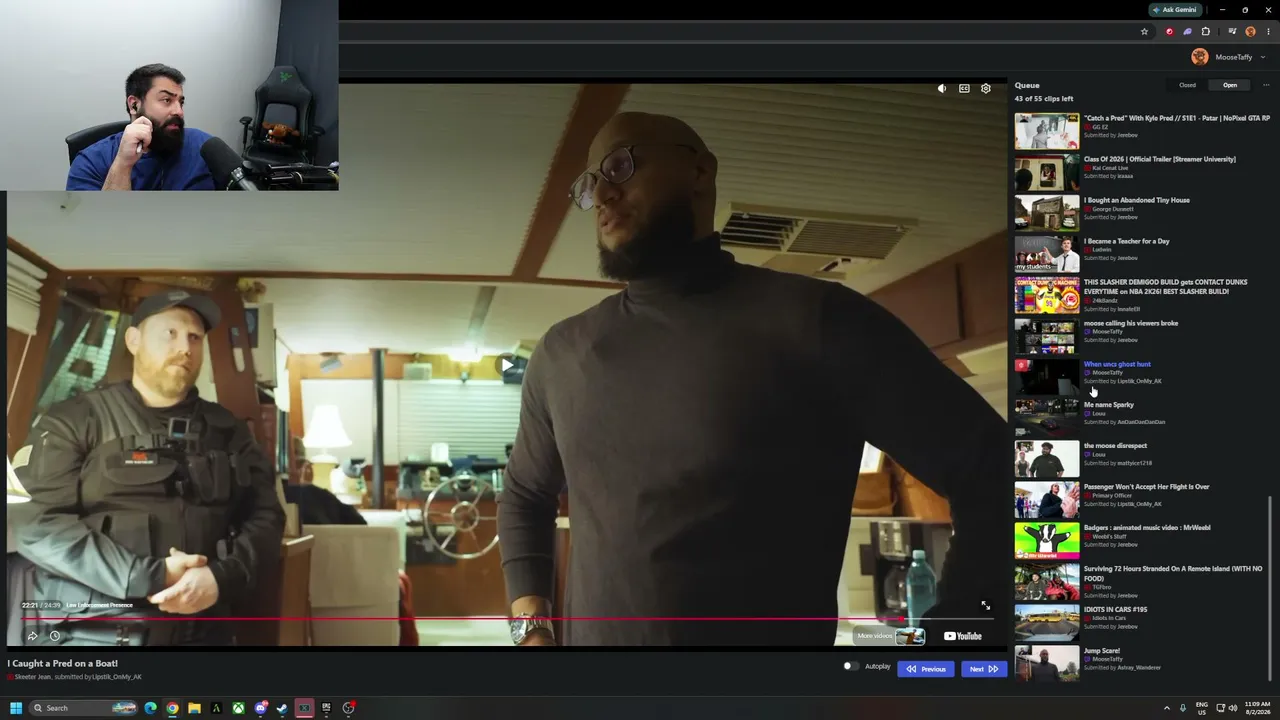Open the taskbar clock and date
Image resolution: width=1280 pixels, height=720 pixels.
[x=1258, y=708]
